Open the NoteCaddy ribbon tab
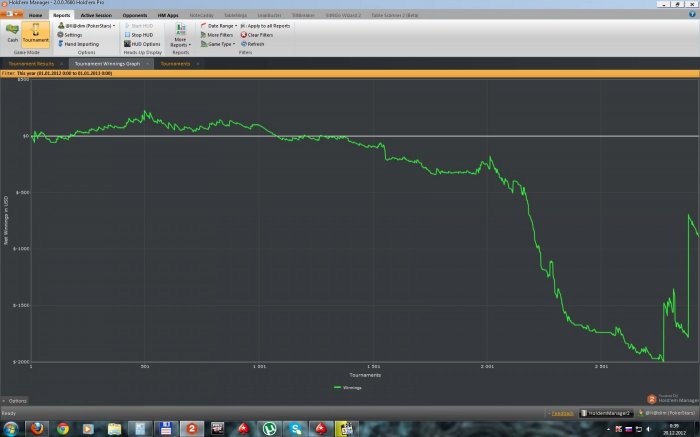 point(201,15)
